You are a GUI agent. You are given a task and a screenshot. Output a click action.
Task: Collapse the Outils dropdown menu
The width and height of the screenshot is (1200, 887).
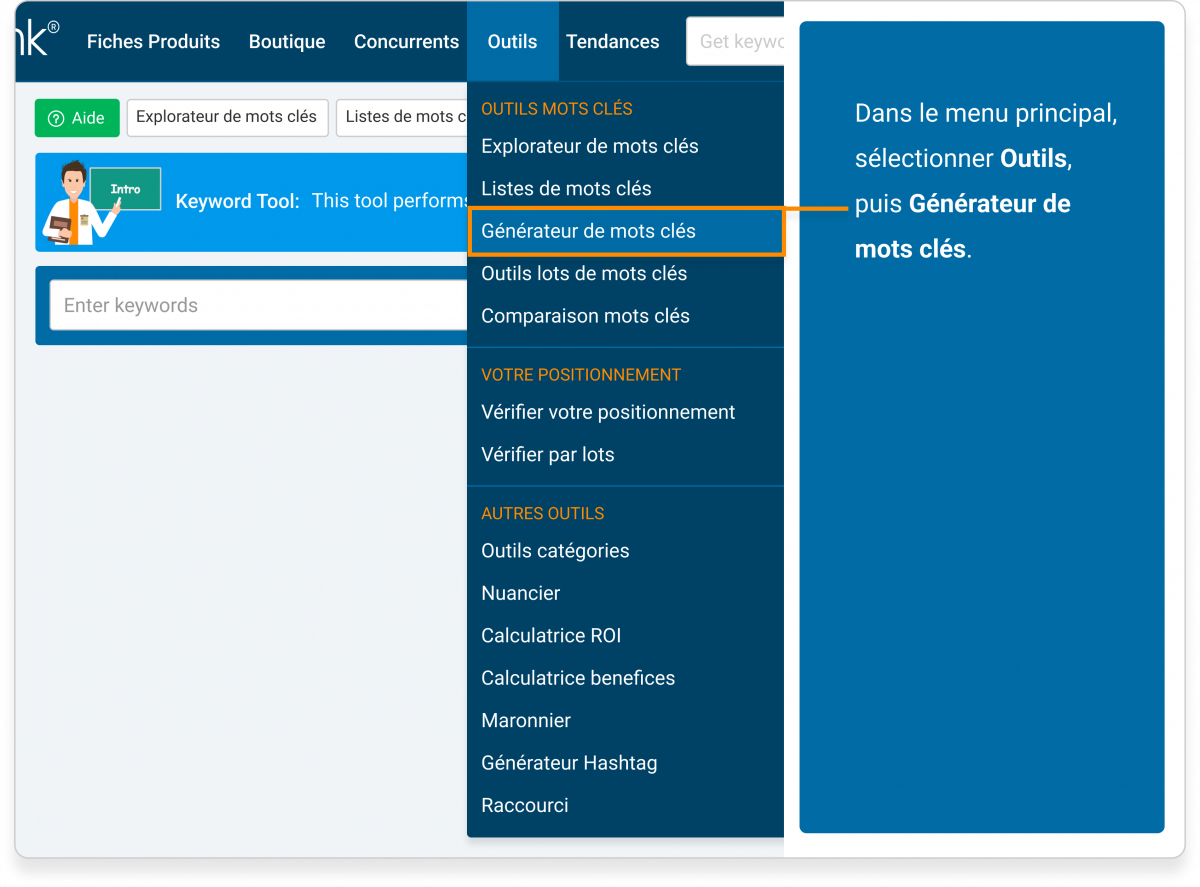[x=513, y=42]
